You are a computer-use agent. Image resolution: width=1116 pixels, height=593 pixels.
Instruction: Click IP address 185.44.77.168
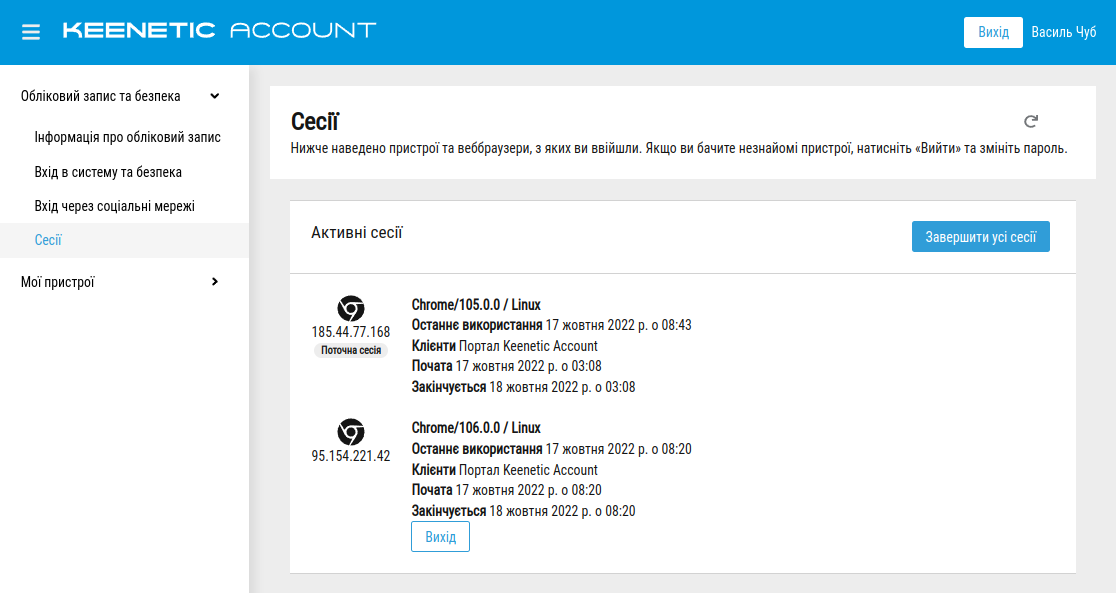coord(350,332)
